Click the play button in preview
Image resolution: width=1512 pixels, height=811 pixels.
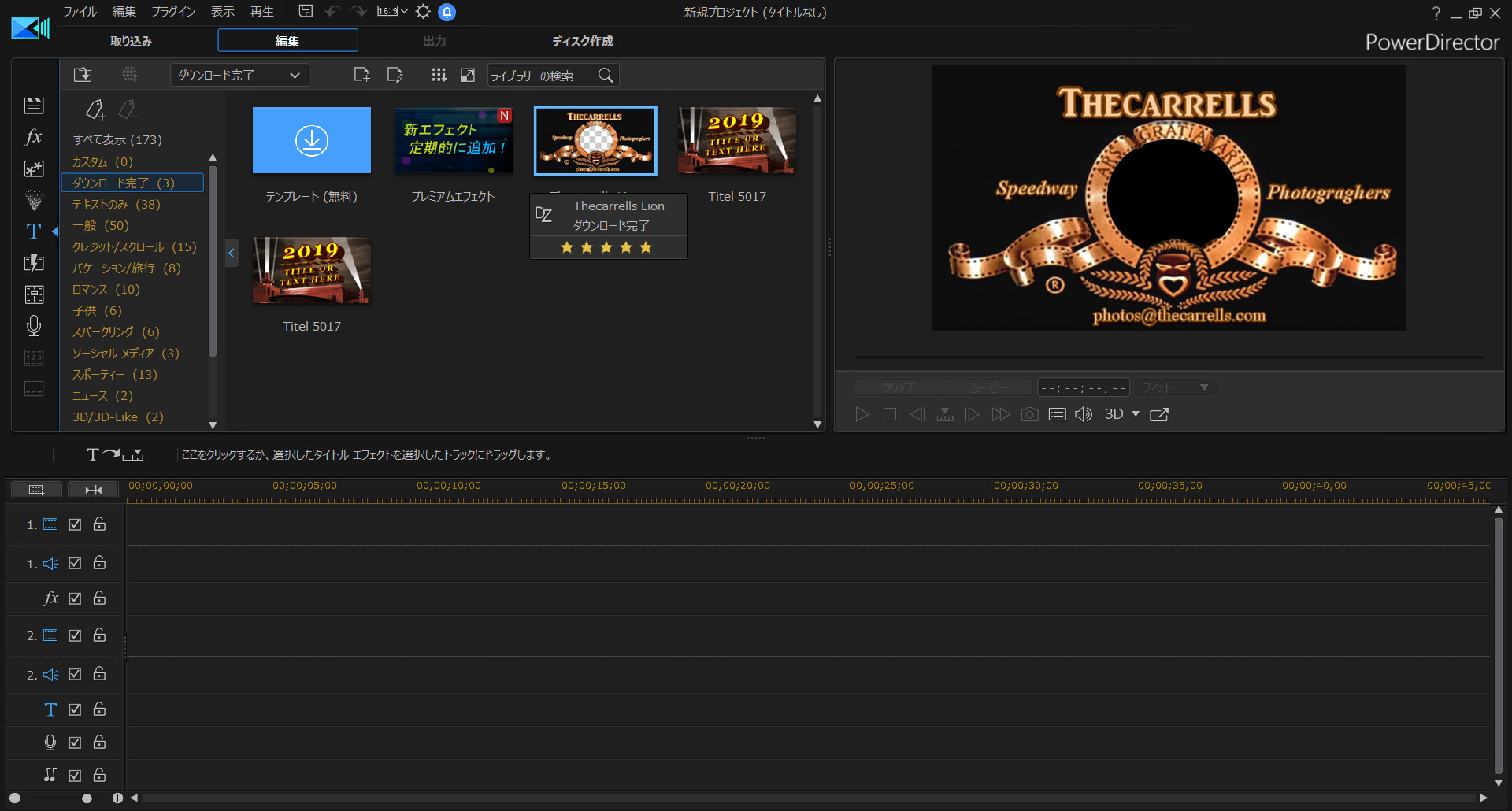point(862,414)
